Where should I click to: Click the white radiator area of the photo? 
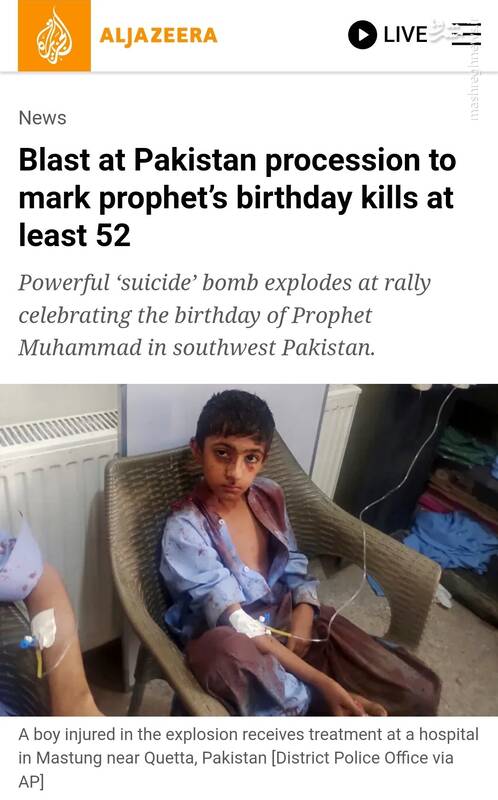point(56,485)
